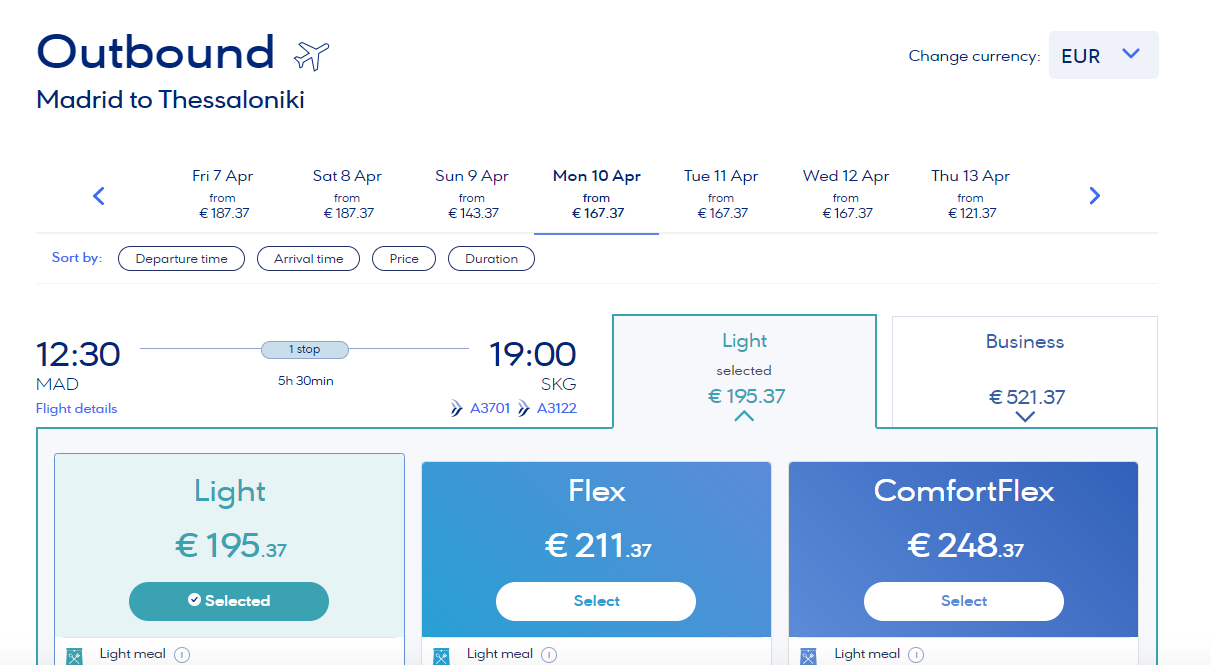This screenshot has width=1211, height=665.
Task: Toggle the Selected button on Light fare
Action: (229, 601)
